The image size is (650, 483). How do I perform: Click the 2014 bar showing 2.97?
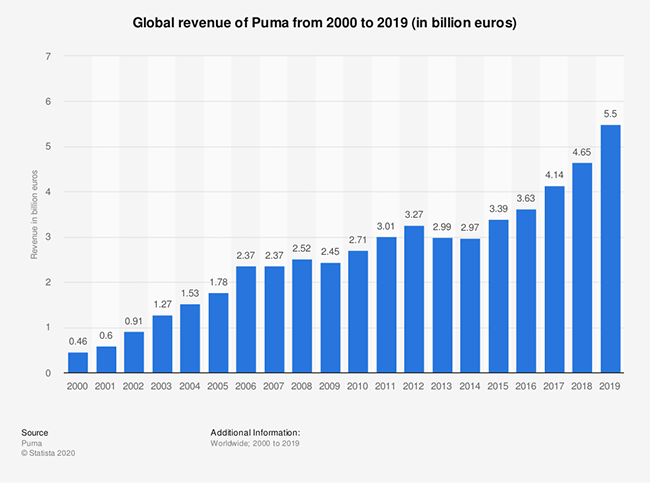pyautogui.click(x=469, y=305)
